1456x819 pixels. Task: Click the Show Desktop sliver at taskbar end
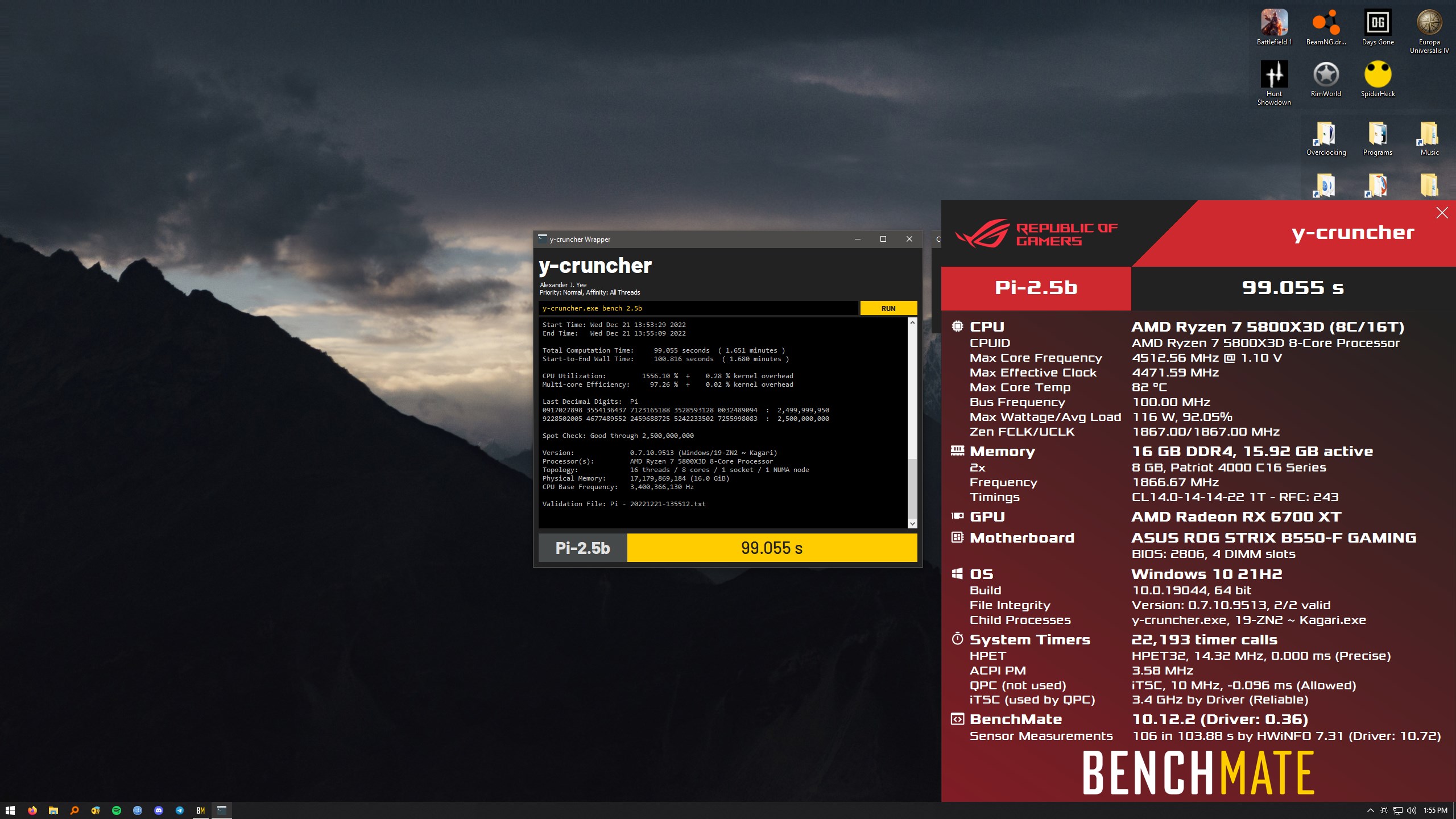(1454, 810)
